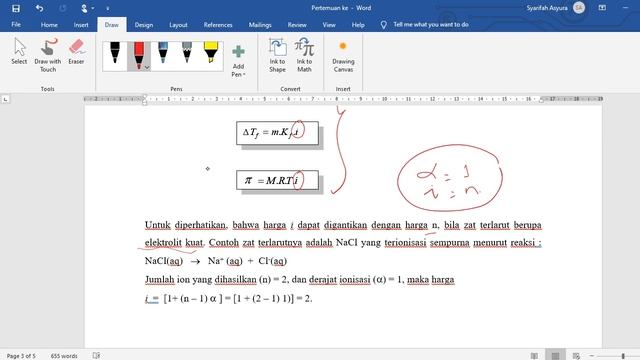Click the word "diperhatikan" in the text
The width and height of the screenshot is (640, 360).
coord(200,225)
